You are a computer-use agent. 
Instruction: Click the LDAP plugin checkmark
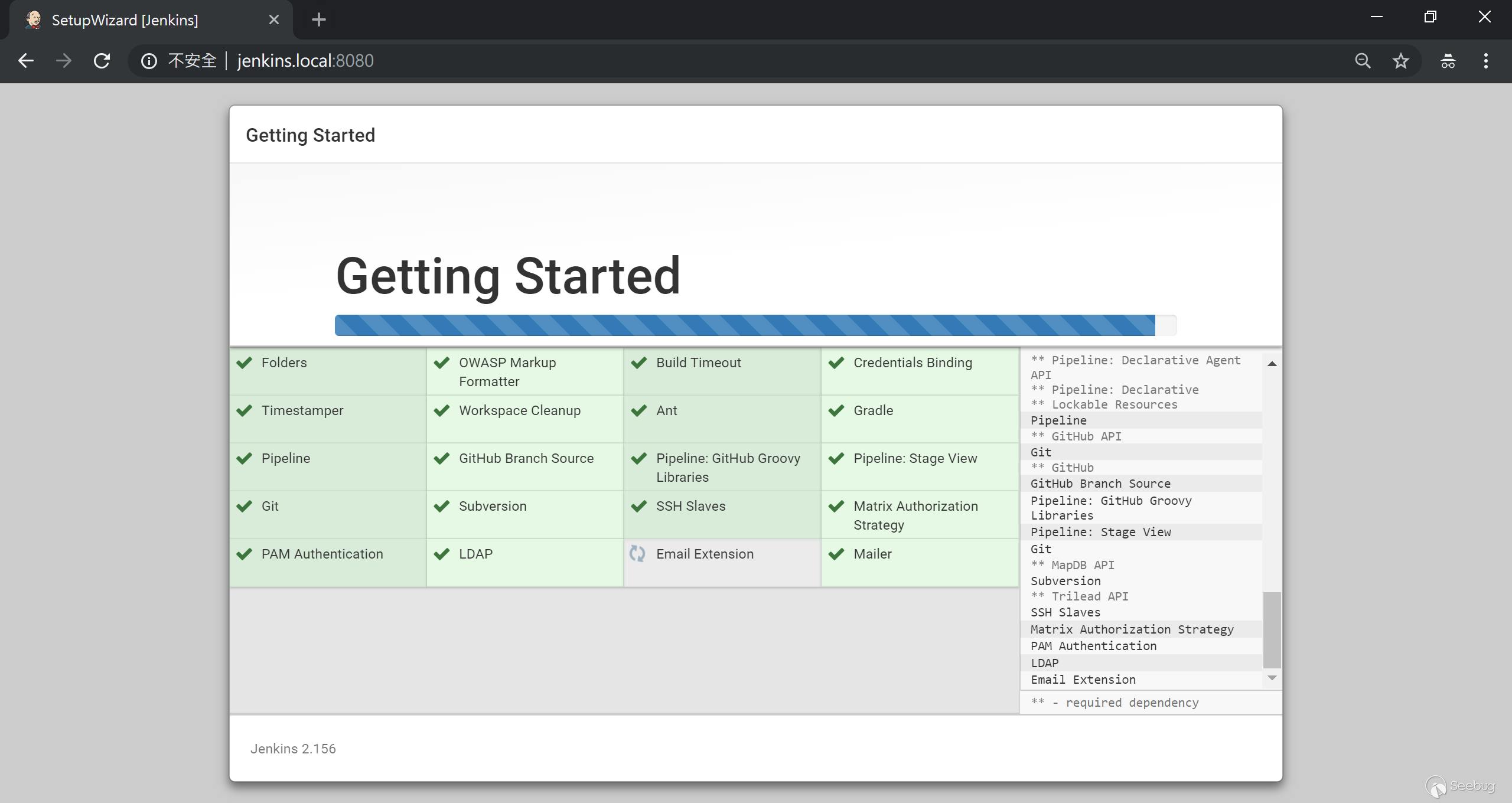[x=441, y=554]
